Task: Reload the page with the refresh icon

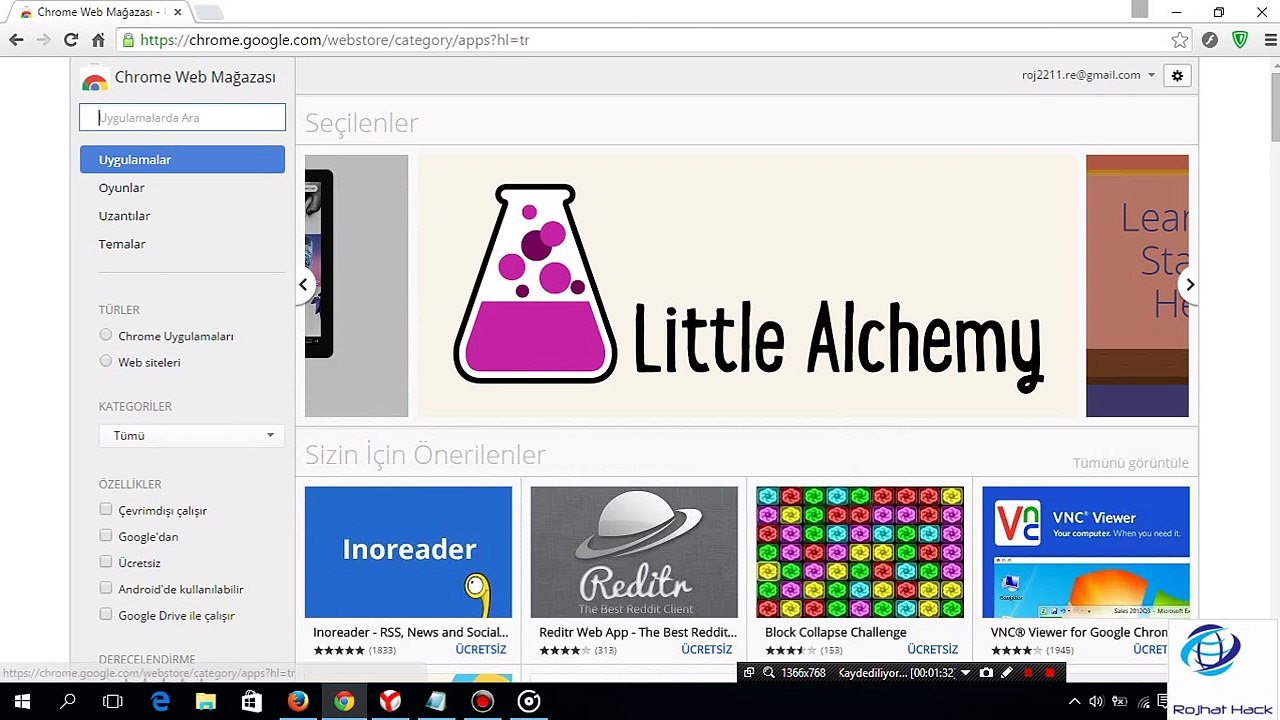Action: 71,40
